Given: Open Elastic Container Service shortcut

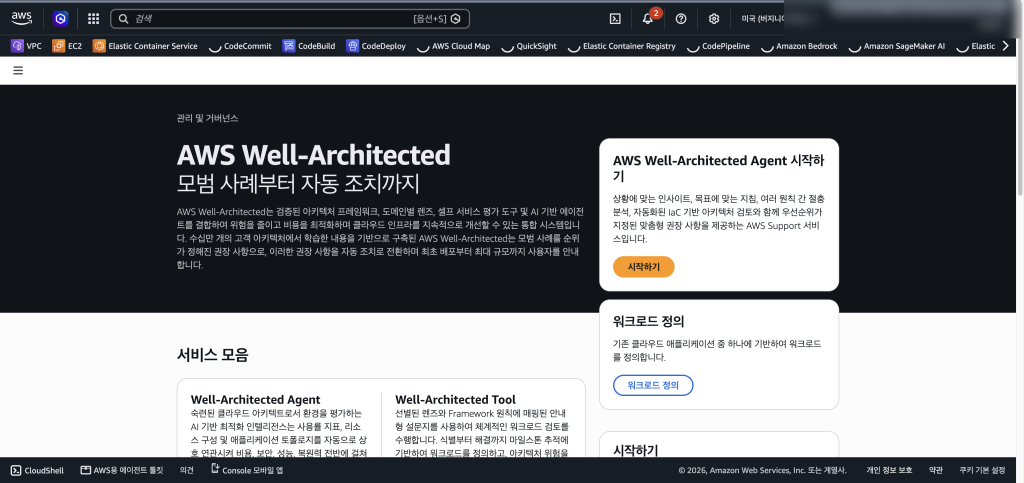Looking at the screenshot, I should click(x=145, y=46).
